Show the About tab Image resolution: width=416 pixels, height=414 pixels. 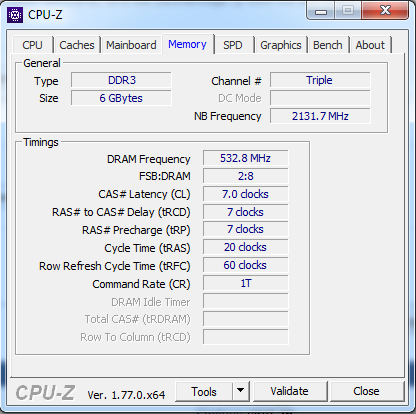tap(370, 45)
